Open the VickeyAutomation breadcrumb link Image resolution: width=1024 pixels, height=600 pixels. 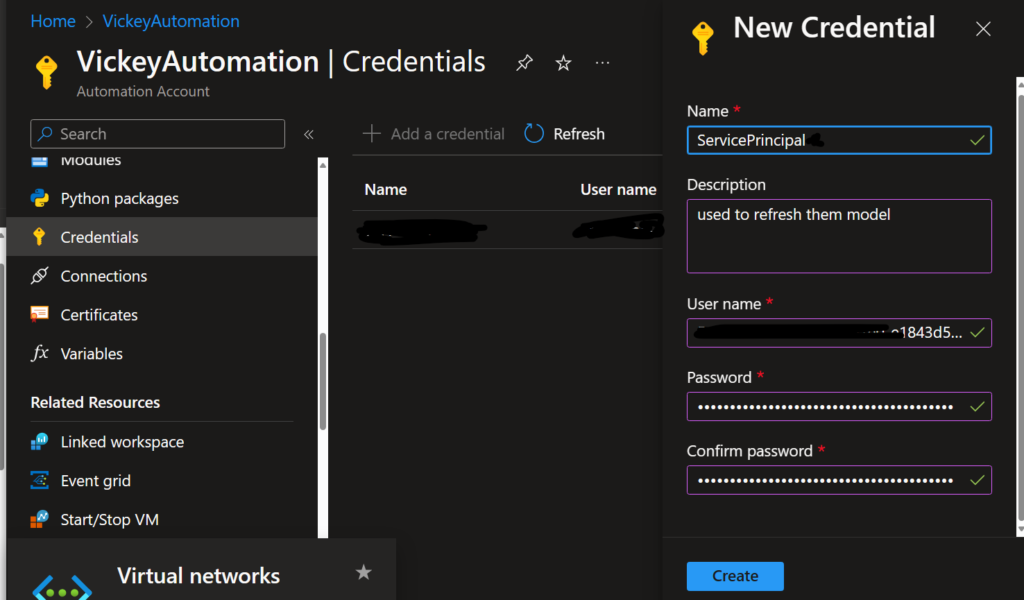(171, 21)
